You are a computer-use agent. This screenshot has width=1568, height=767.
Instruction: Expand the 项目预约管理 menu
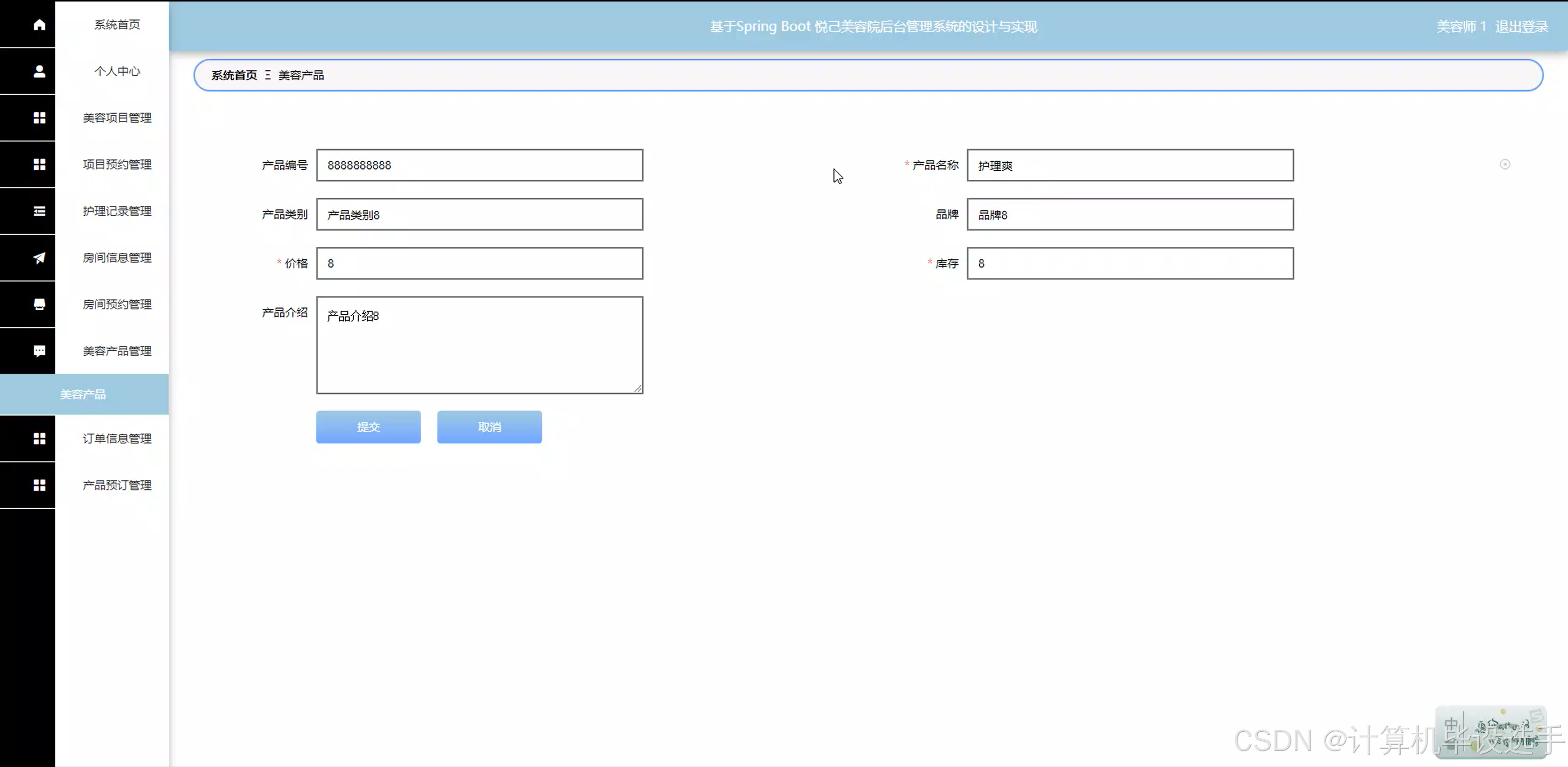click(117, 164)
